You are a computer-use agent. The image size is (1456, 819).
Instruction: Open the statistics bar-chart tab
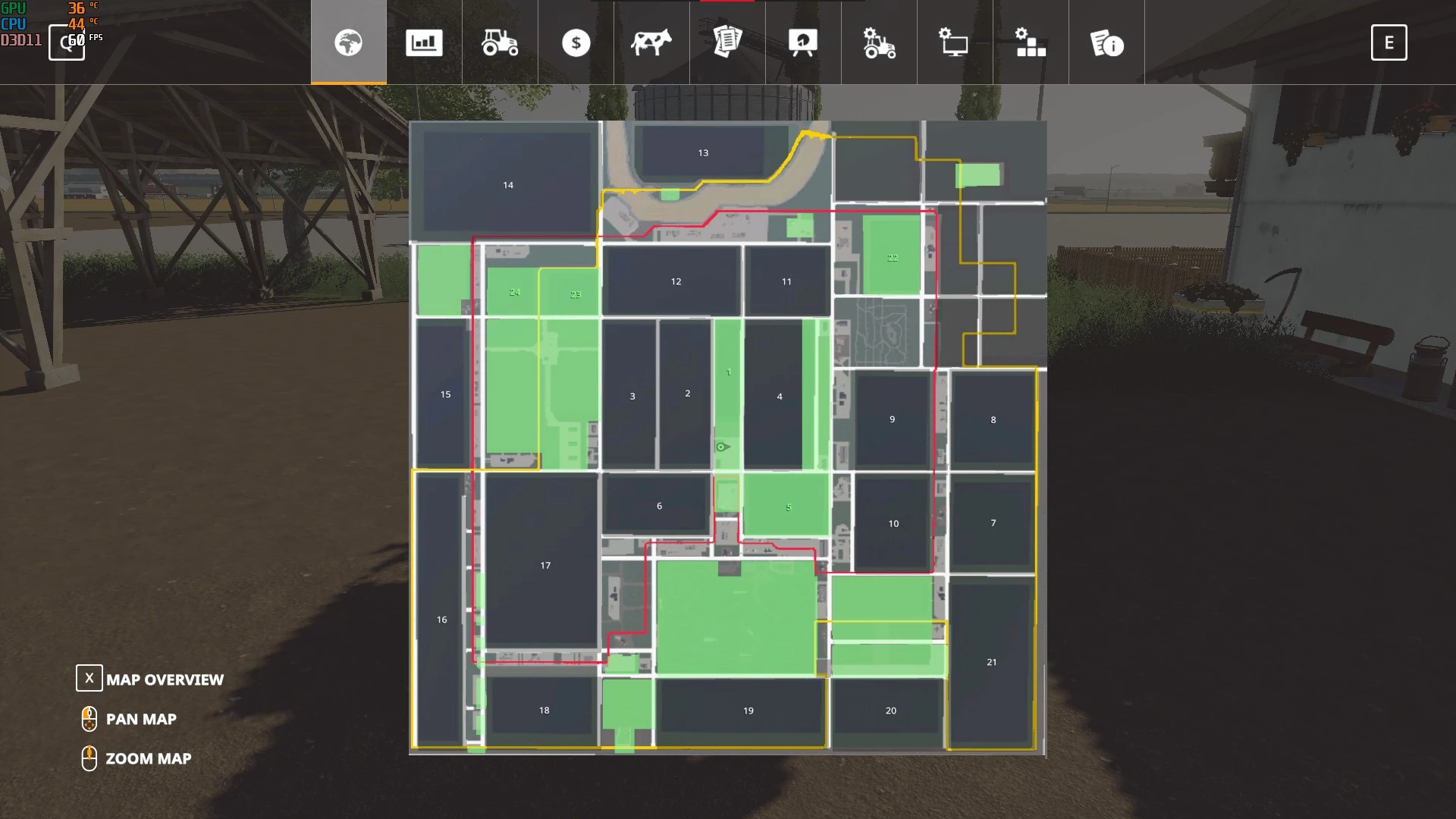[x=424, y=42]
